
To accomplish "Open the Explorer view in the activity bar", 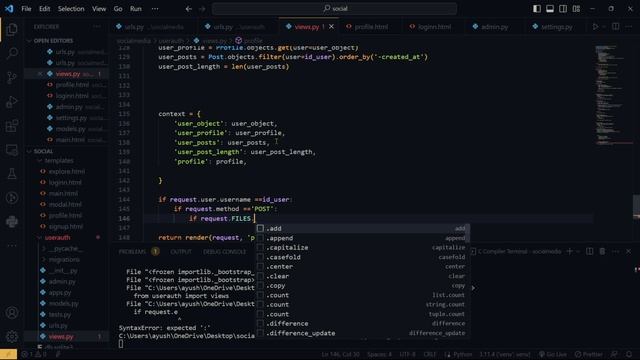I will coord(12,29).
